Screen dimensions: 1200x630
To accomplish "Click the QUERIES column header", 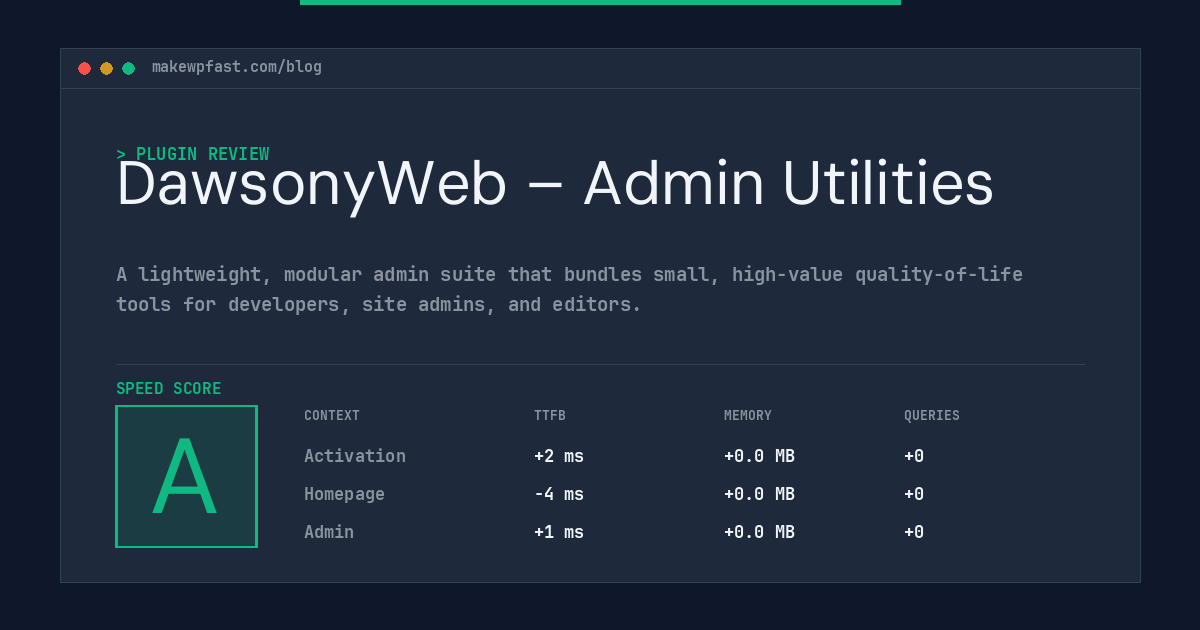I will click(x=932, y=416).
